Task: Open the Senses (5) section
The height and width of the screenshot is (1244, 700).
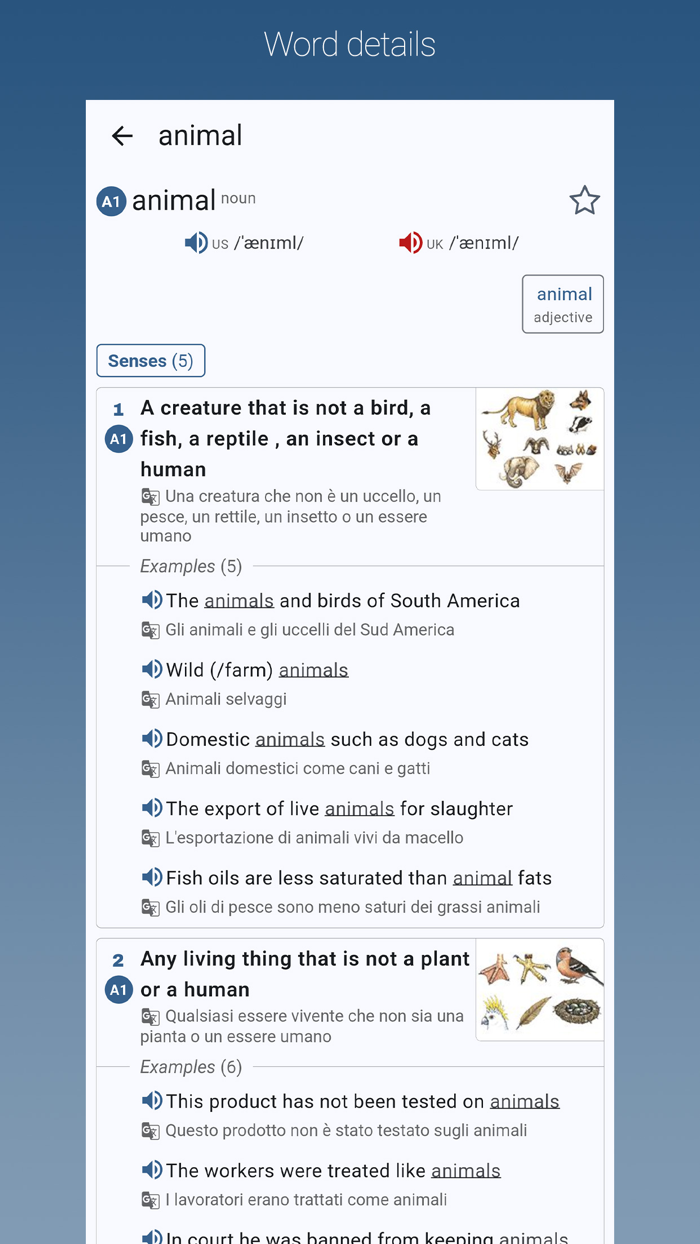Action: click(150, 360)
